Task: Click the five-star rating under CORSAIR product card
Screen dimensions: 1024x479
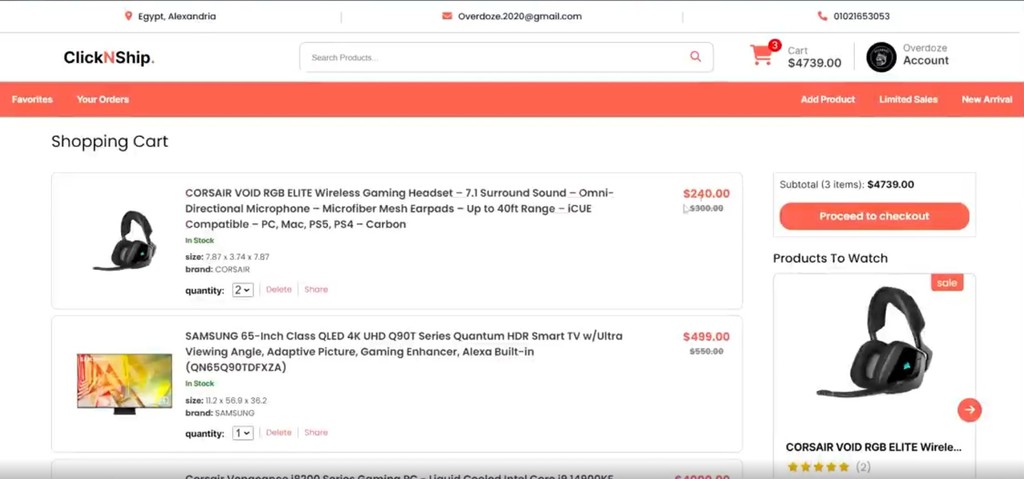Action: [x=818, y=467]
